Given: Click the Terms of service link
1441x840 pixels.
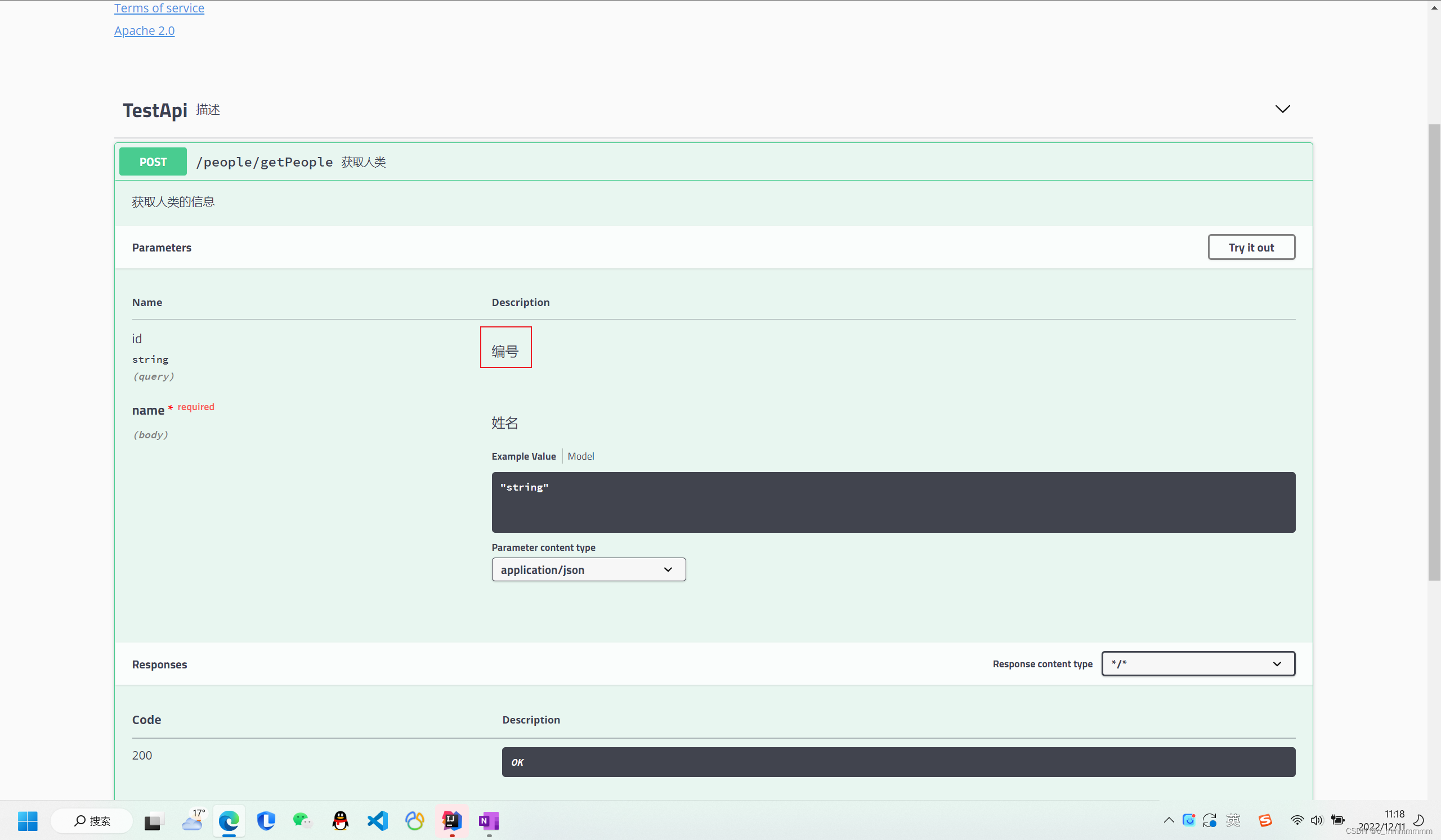Looking at the screenshot, I should coord(159,8).
